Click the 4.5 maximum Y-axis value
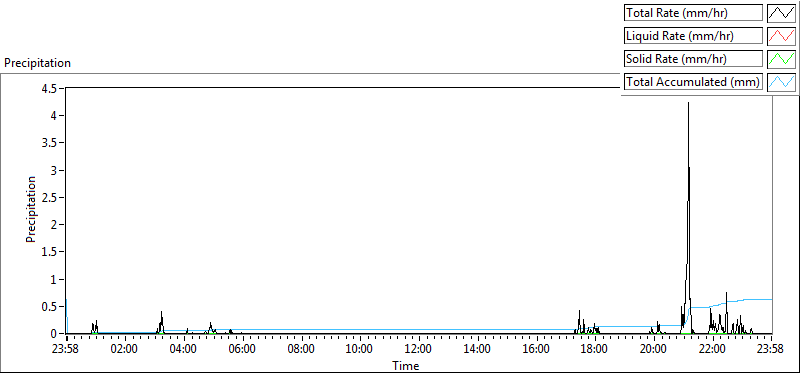800x373 pixels. coord(51,88)
